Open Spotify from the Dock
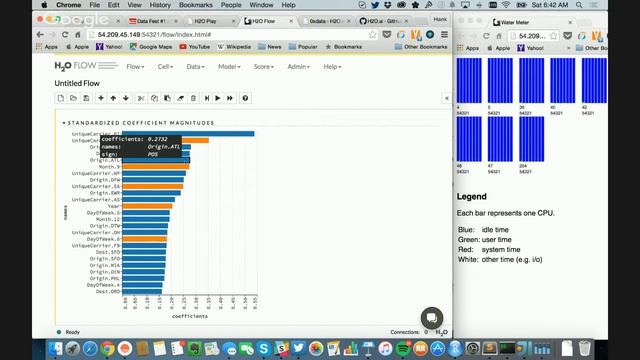The image size is (640, 360). tap(403, 349)
